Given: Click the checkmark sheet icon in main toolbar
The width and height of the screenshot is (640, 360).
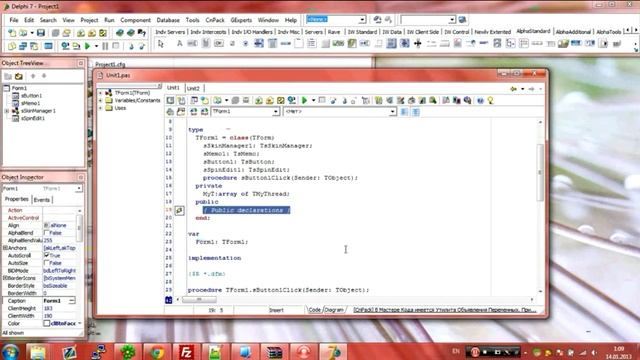Looking at the screenshot, I should click(103, 33).
